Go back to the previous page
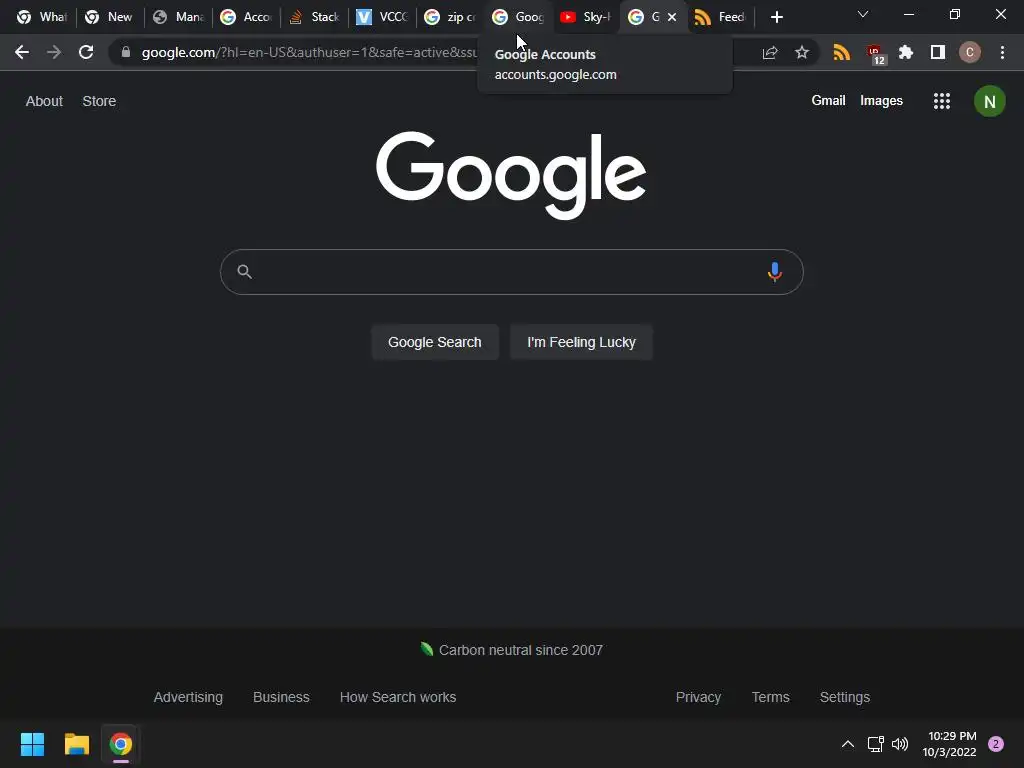Screen dimensions: 1024x768 pyautogui.click(x=22, y=52)
